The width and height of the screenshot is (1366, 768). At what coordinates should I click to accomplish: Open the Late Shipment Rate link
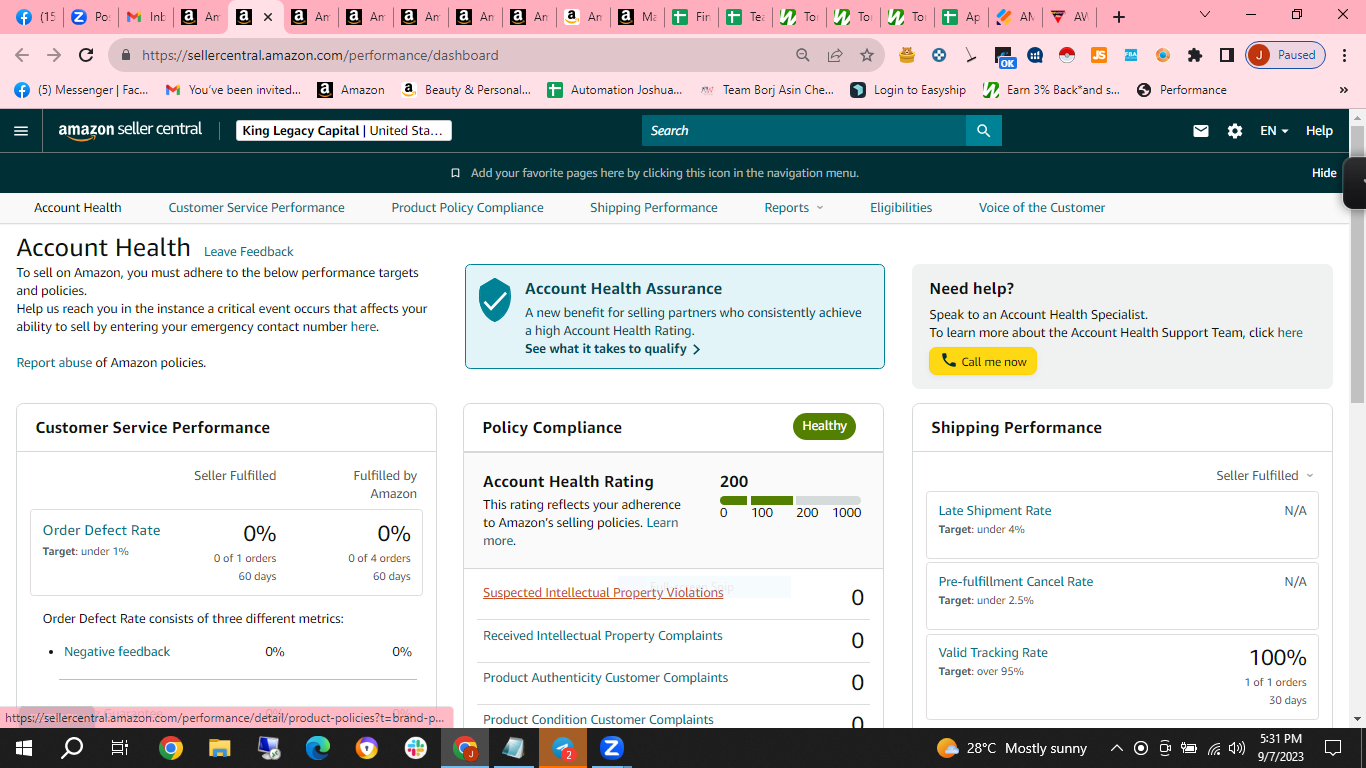click(x=995, y=511)
